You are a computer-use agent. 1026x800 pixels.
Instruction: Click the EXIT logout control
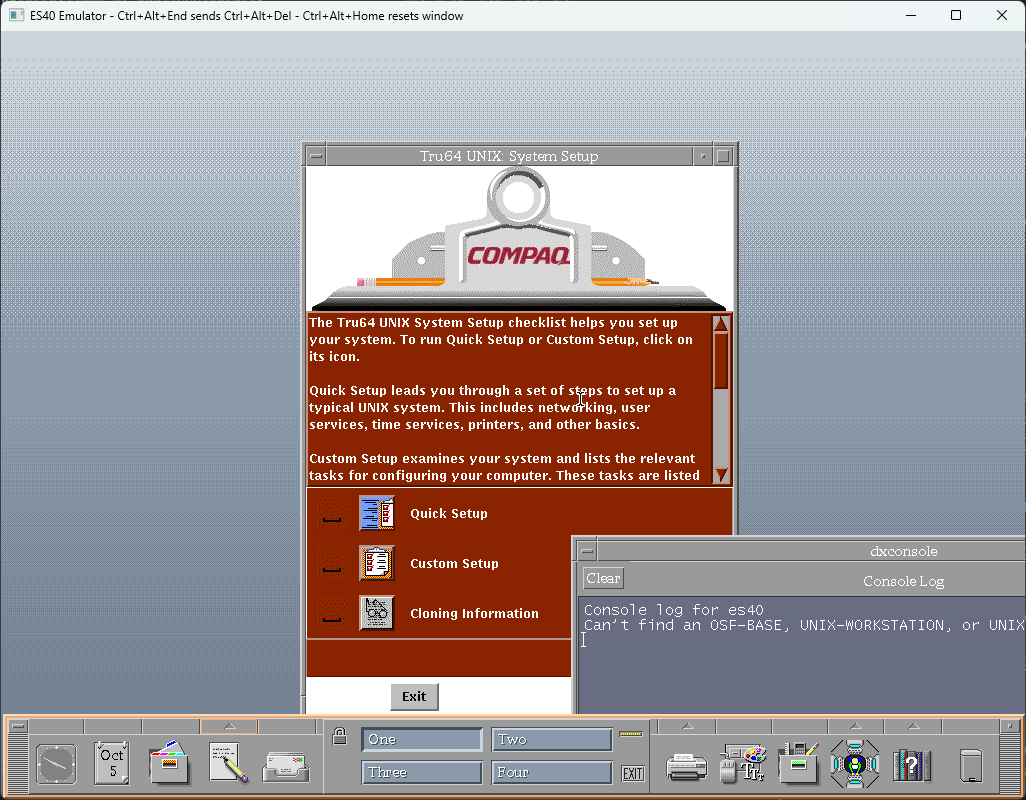click(x=633, y=774)
